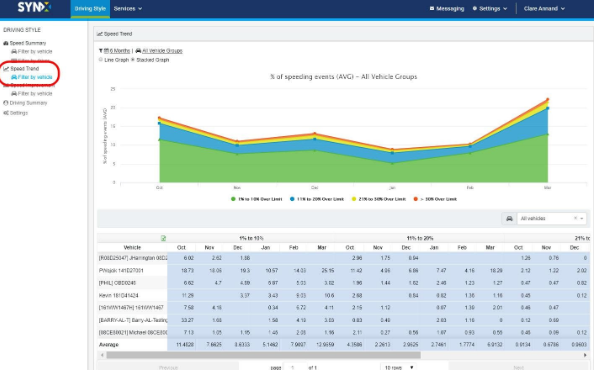Switch to the Driving Style tab
595x374 pixels.
coord(90,8)
